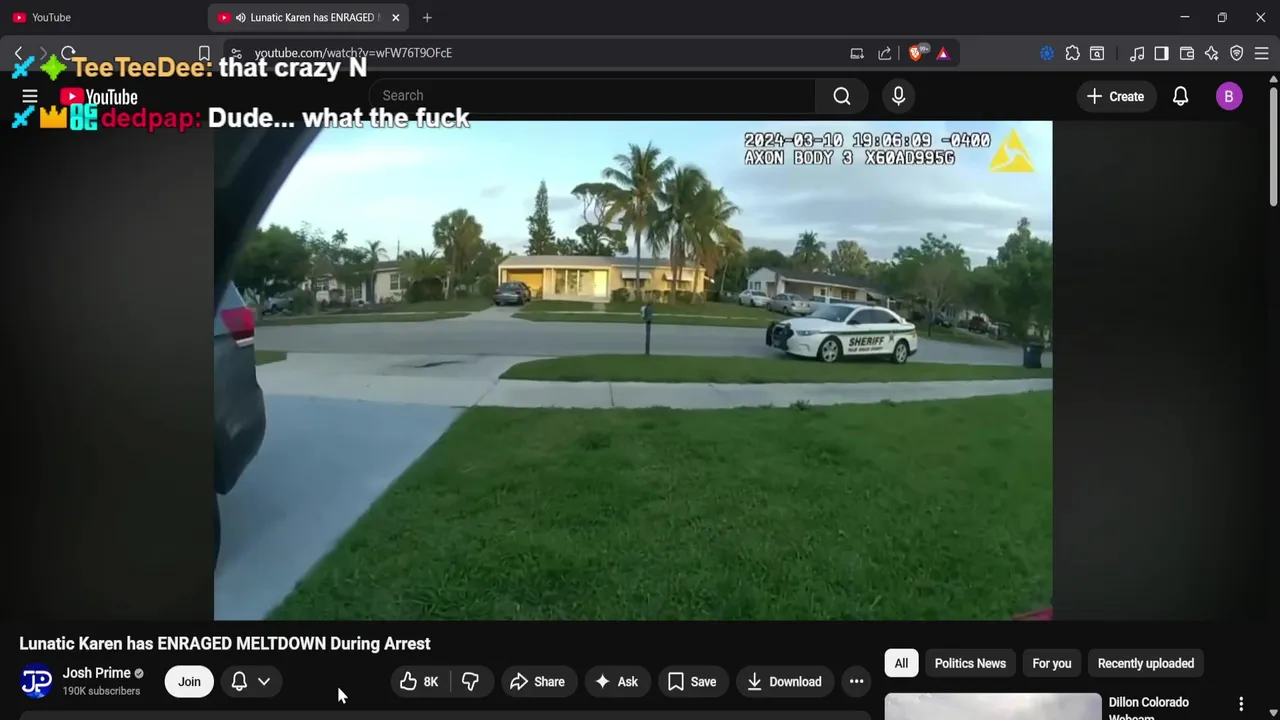Dislike the video with thumbs down

point(470,682)
